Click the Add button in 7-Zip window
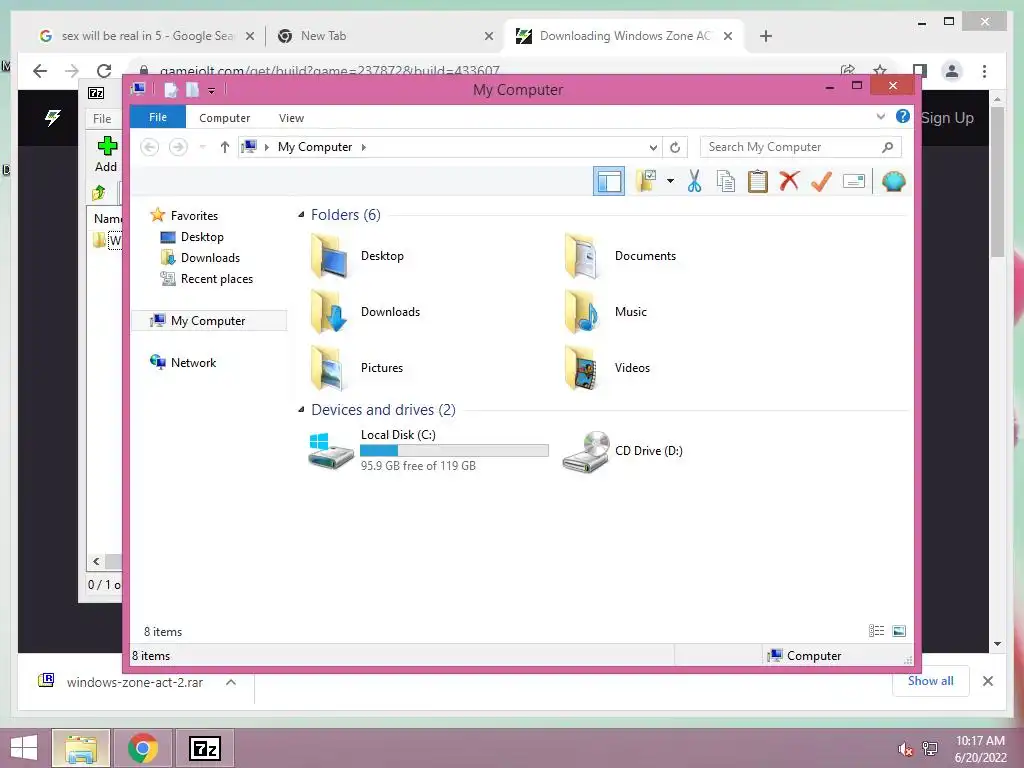The image size is (1024, 768). coord(106,154)
